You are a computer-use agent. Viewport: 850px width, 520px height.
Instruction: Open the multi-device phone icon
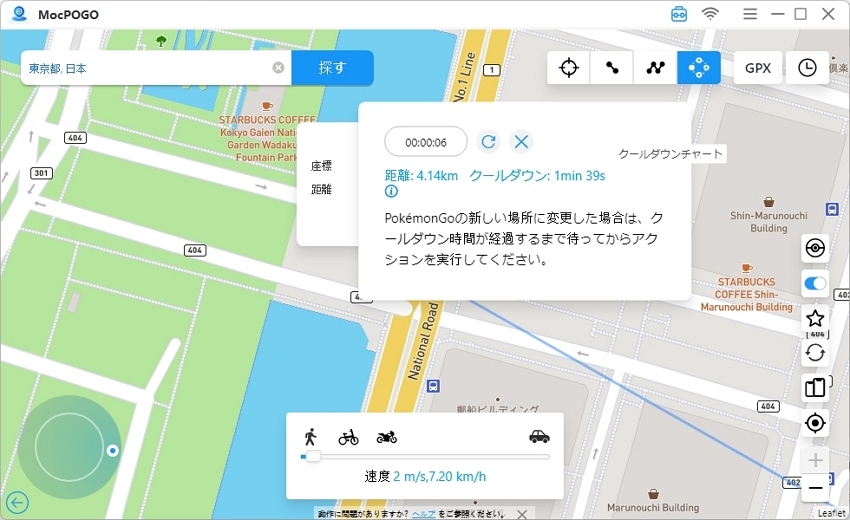click(x=815, y=388)
